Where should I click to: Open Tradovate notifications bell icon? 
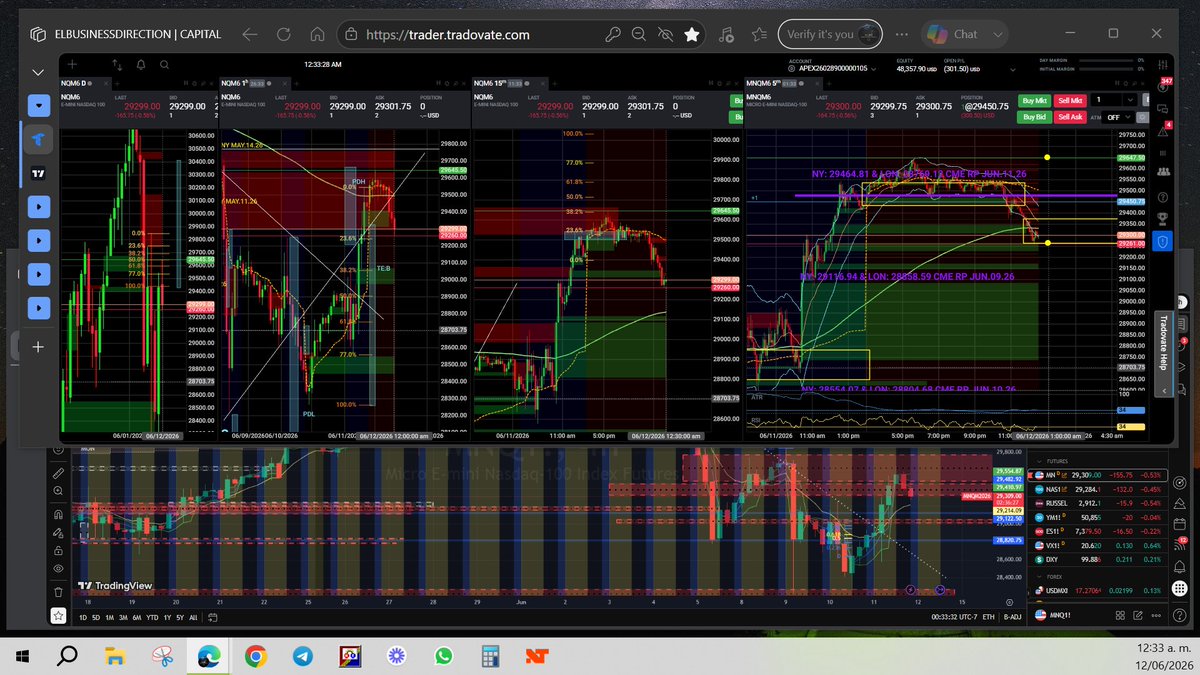140,64
